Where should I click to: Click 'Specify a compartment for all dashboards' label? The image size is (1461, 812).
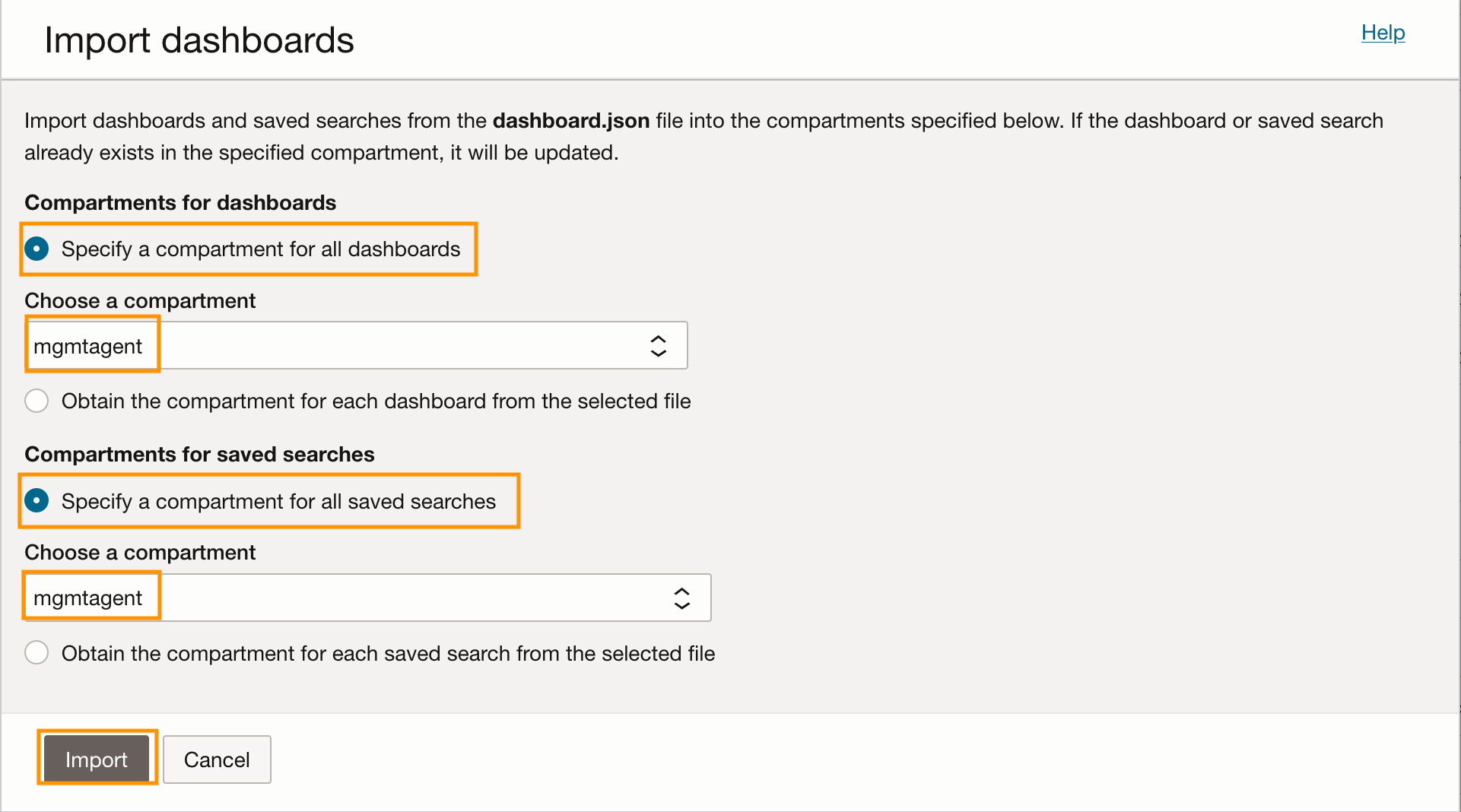pyautogui.click(x=261, y=249)
